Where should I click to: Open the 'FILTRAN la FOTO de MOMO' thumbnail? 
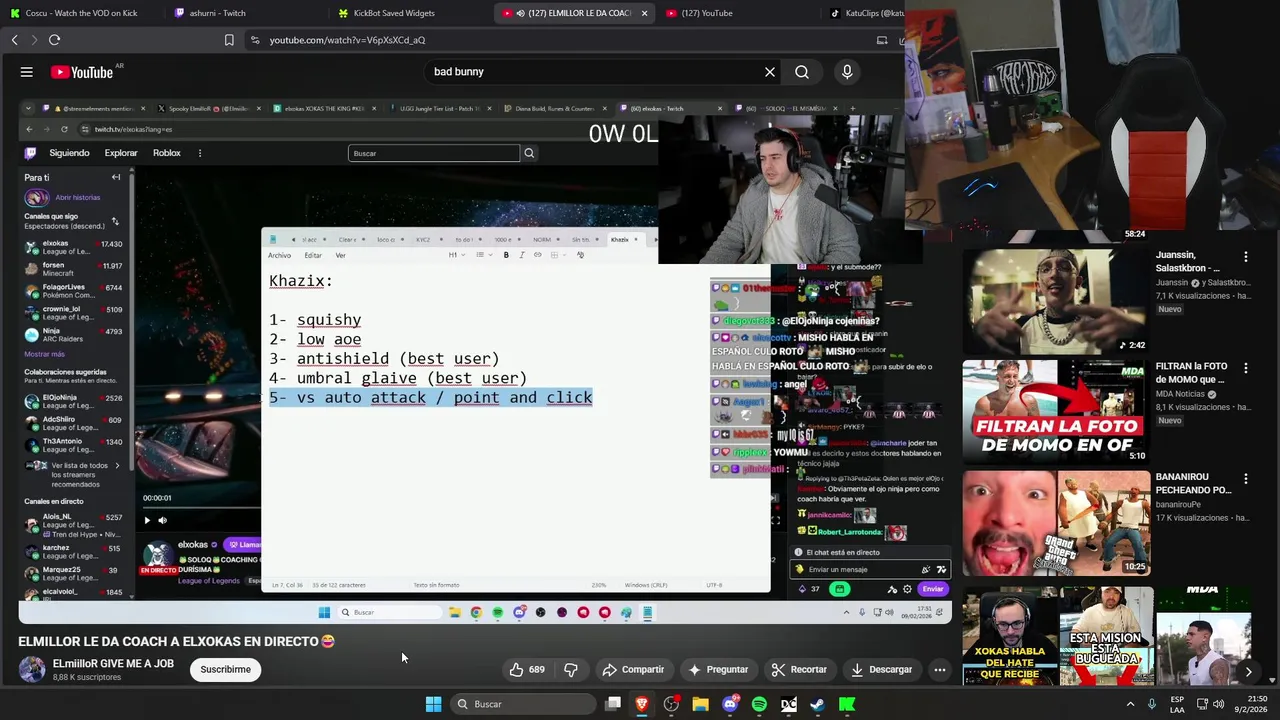tap(1055, 411)
